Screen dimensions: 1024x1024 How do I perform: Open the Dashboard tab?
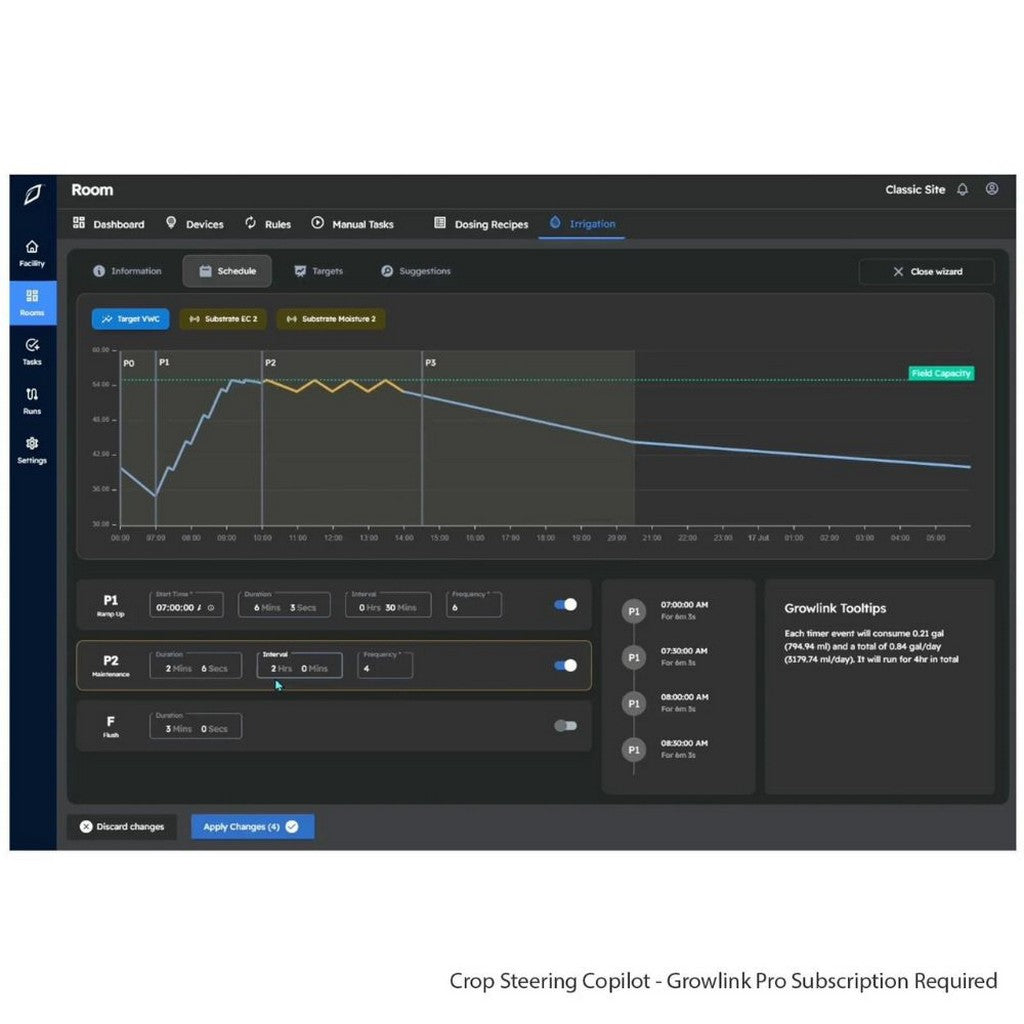pos(108,224)
